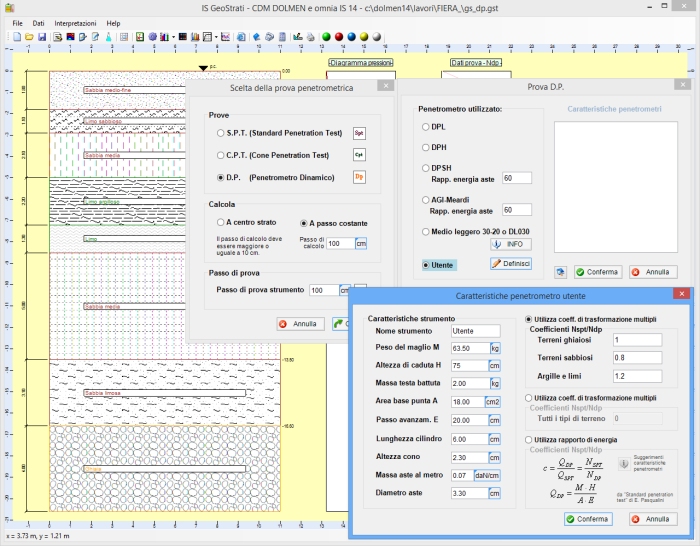Open a file using the yellow folder icon
700x546 pixels.
(x=29, y=37)
